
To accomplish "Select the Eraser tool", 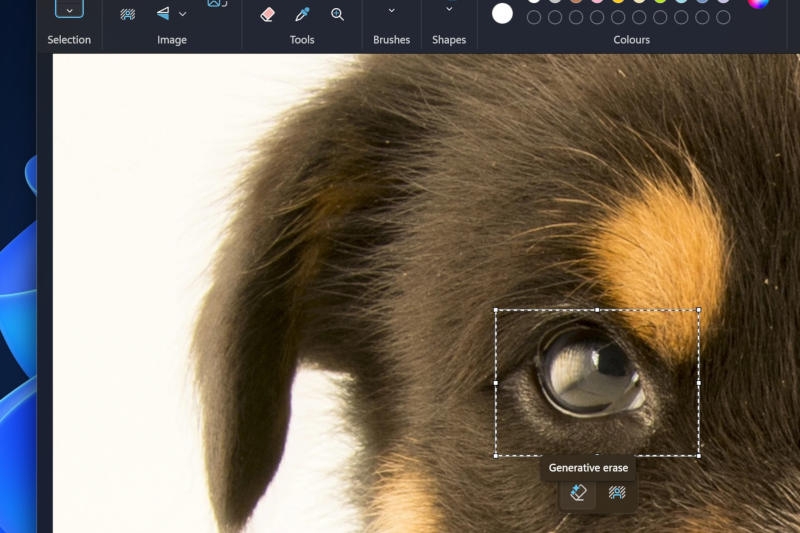I will click(267, 14).
